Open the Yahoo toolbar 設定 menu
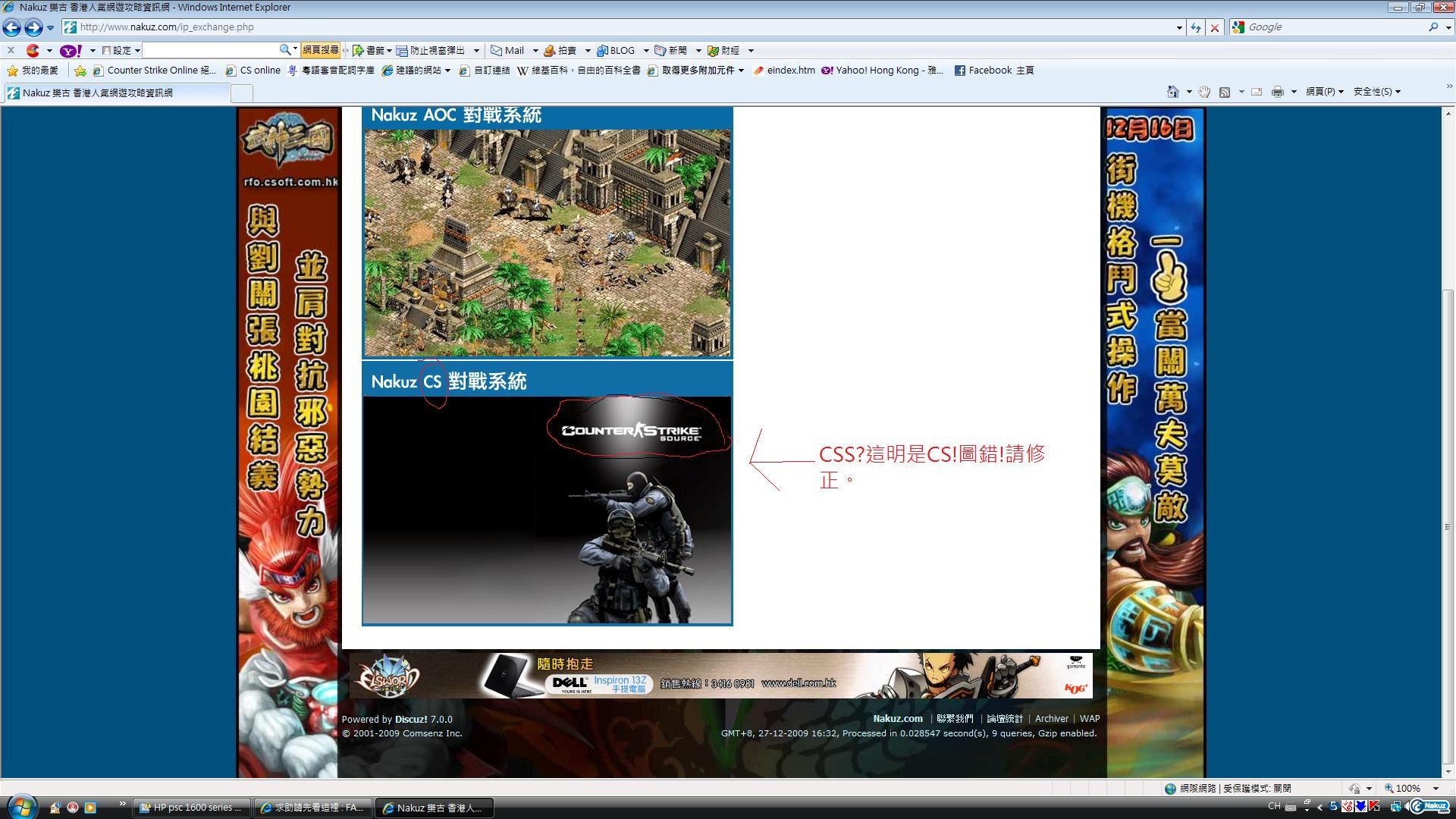 (121, 51)
